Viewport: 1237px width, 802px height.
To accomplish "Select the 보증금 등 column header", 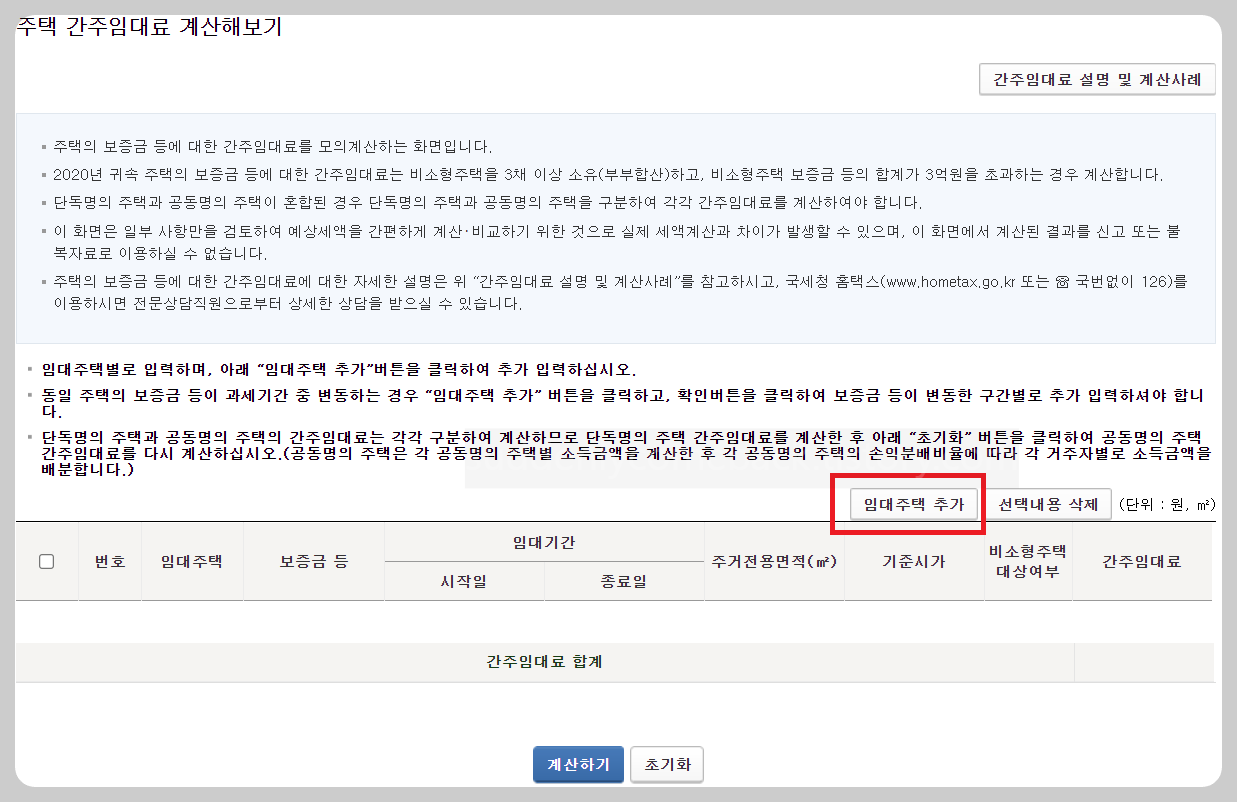I will 315,561.
